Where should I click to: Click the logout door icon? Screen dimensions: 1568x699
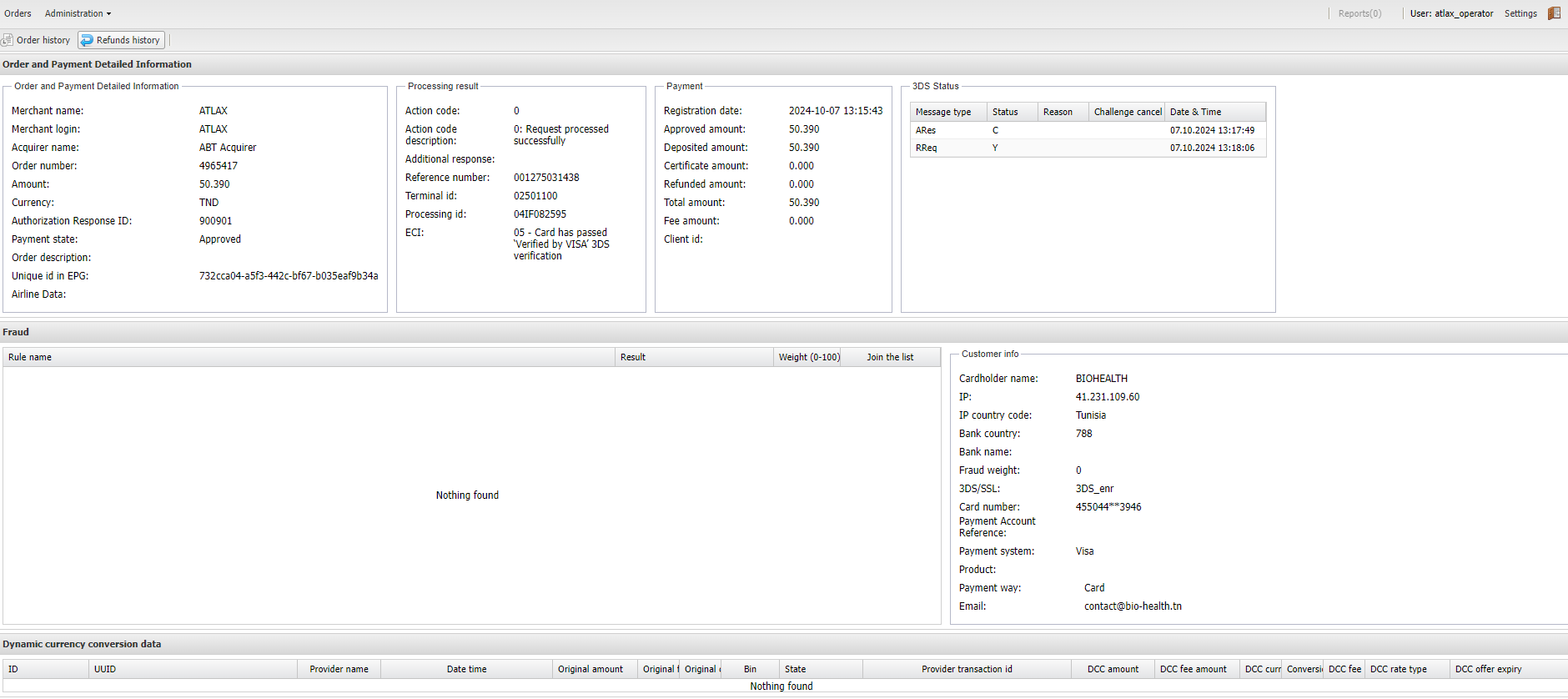point(1554,13)
